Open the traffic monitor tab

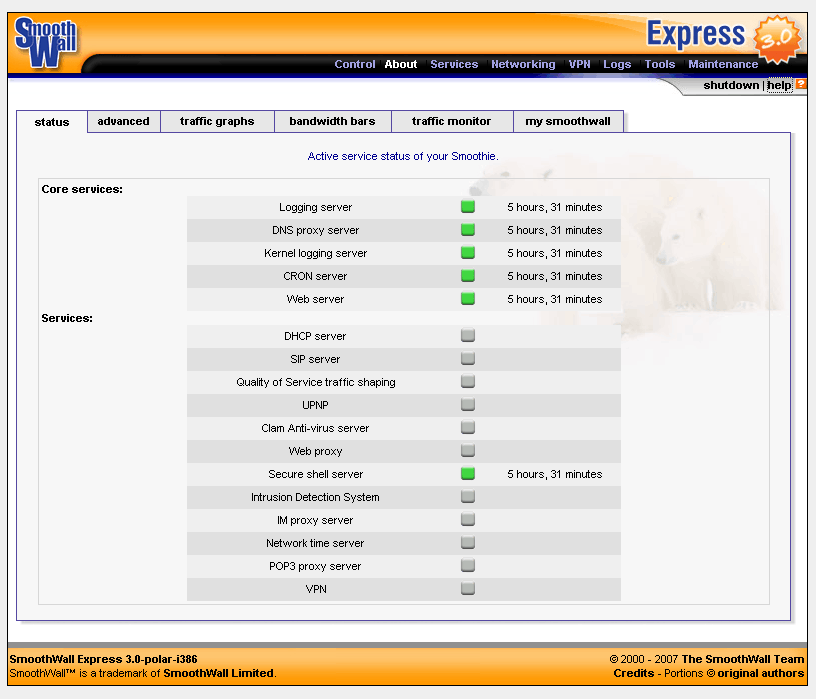451,121
